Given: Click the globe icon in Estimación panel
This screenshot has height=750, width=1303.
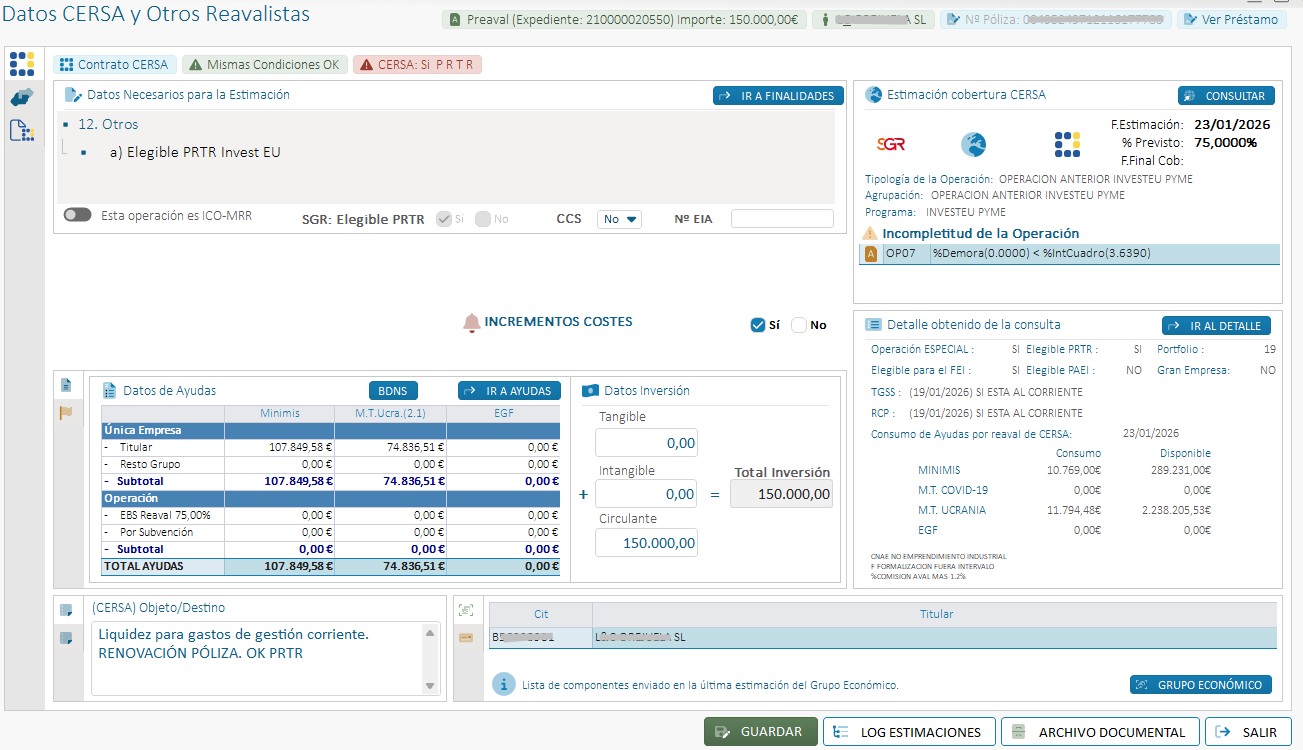Looking at the screenshot, I should coord(973,145).
